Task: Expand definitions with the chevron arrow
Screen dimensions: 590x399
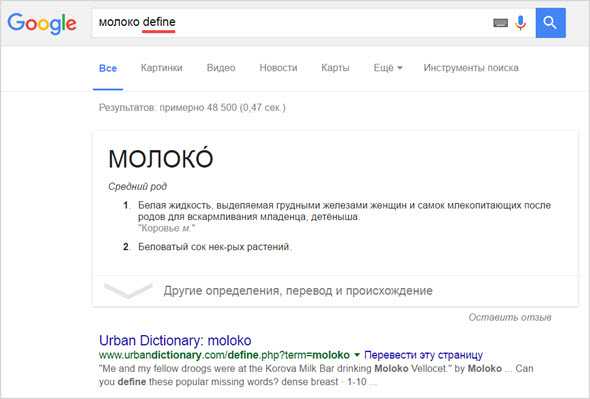Action: [x=128, y=291]
